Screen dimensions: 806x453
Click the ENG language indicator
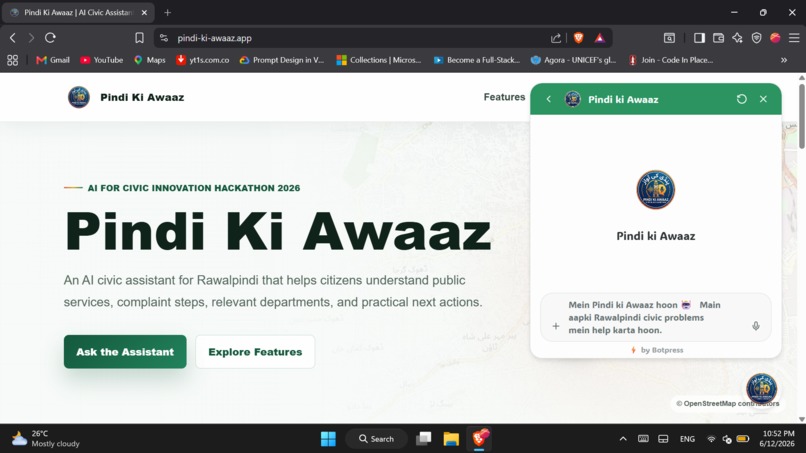click(687, 439)
